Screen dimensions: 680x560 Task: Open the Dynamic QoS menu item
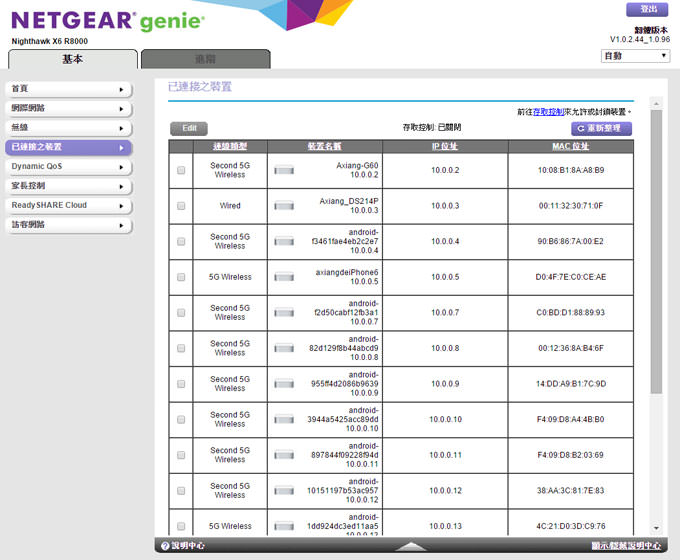point(69,167)
